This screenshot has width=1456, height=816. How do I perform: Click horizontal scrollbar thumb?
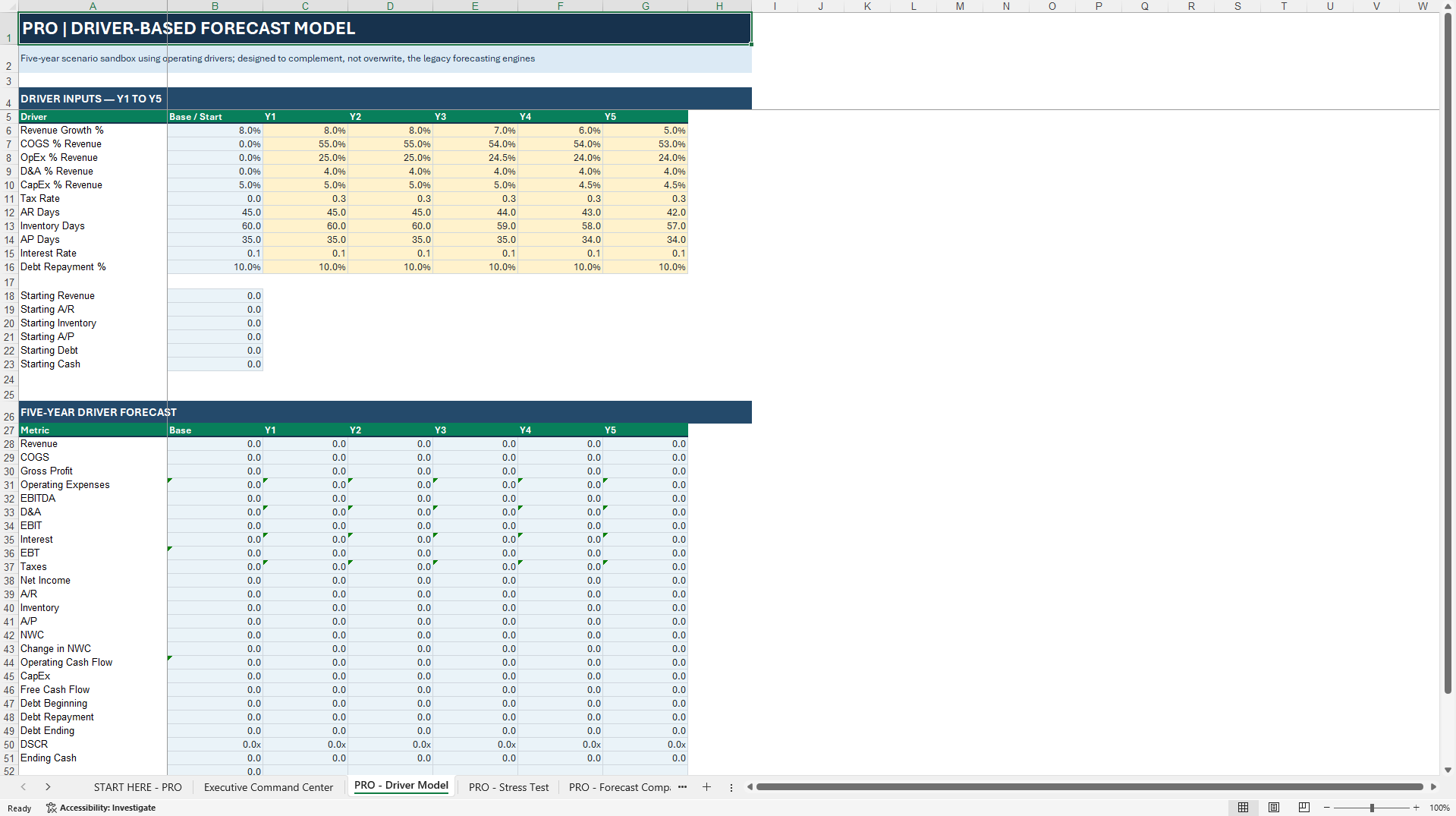click(1090, 787)
